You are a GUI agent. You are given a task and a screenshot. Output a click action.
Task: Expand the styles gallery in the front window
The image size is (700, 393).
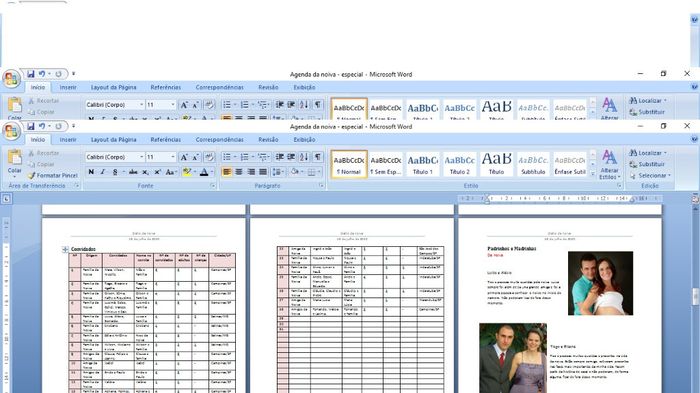tap(592, 174)
